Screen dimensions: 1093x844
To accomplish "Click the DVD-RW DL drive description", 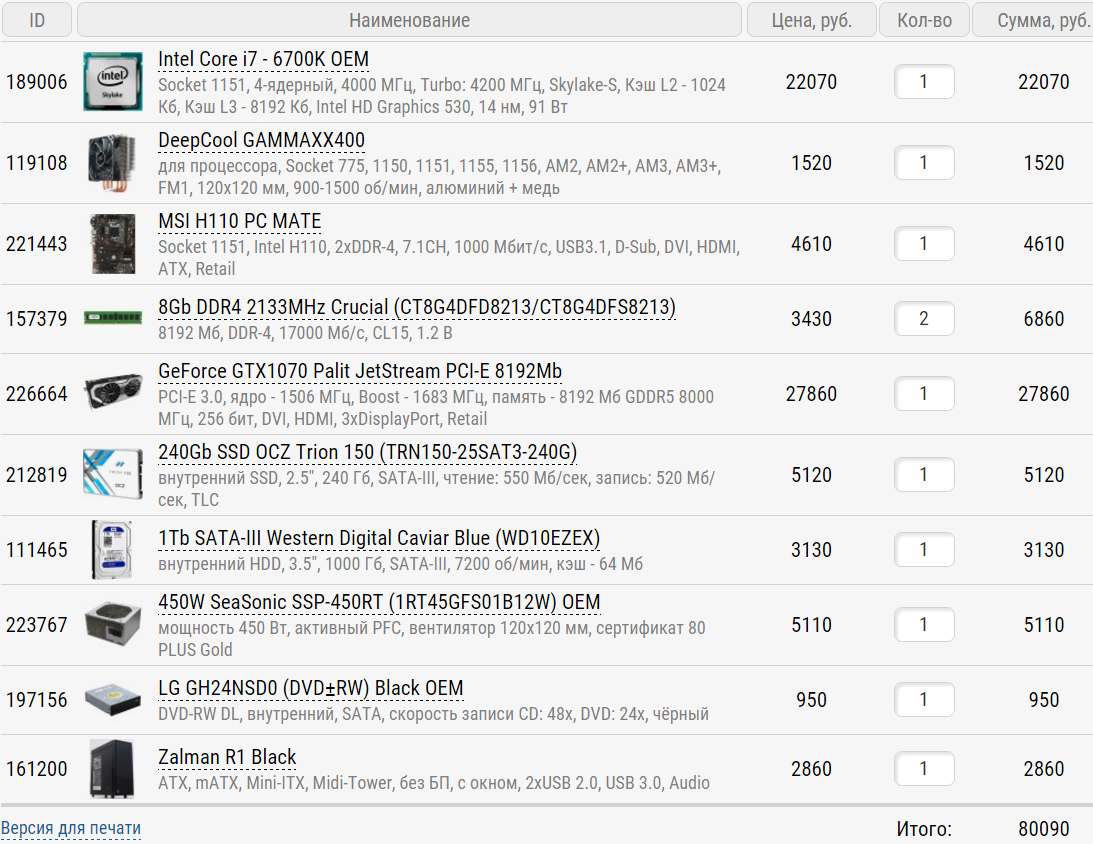I will pyautogui.click(x=433, y=714).
